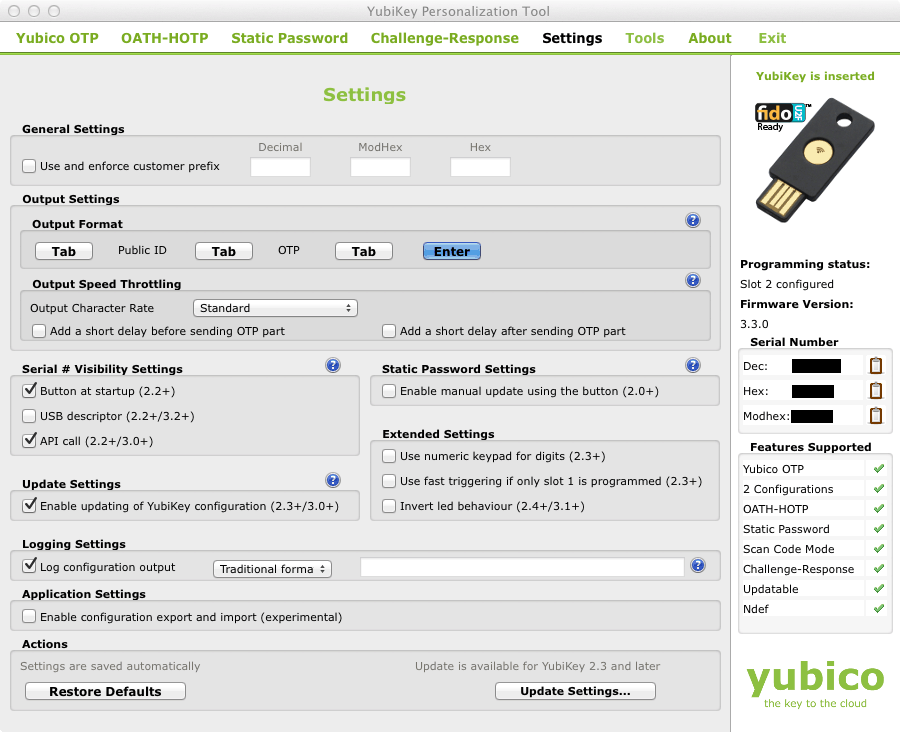
Task: Click the Challenge-Response supported checkmark
Action: (878, 569)
